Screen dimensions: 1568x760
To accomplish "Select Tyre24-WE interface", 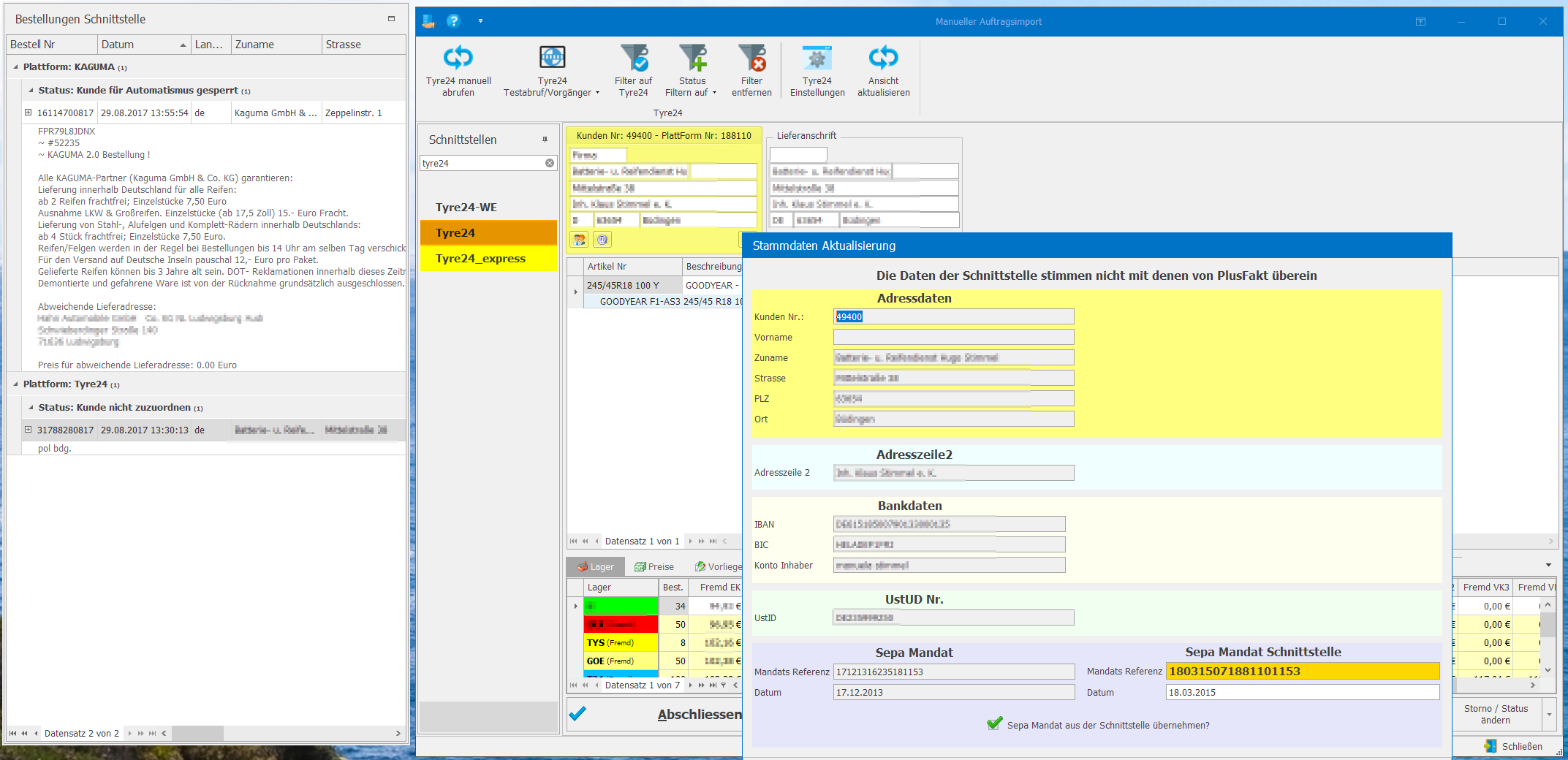I will click(x=488, y=208).
